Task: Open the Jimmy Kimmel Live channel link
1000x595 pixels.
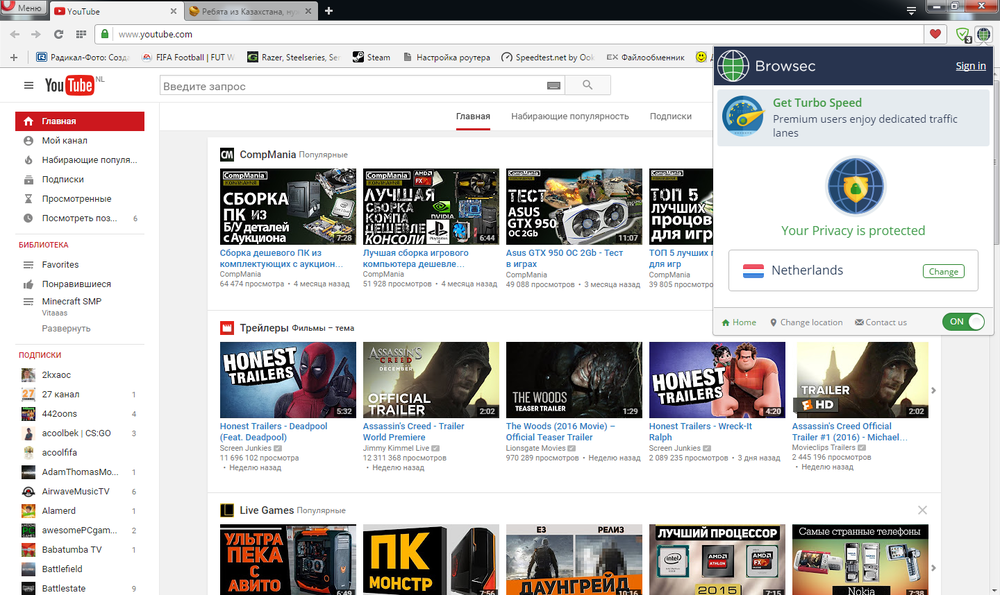Action: 396,448
